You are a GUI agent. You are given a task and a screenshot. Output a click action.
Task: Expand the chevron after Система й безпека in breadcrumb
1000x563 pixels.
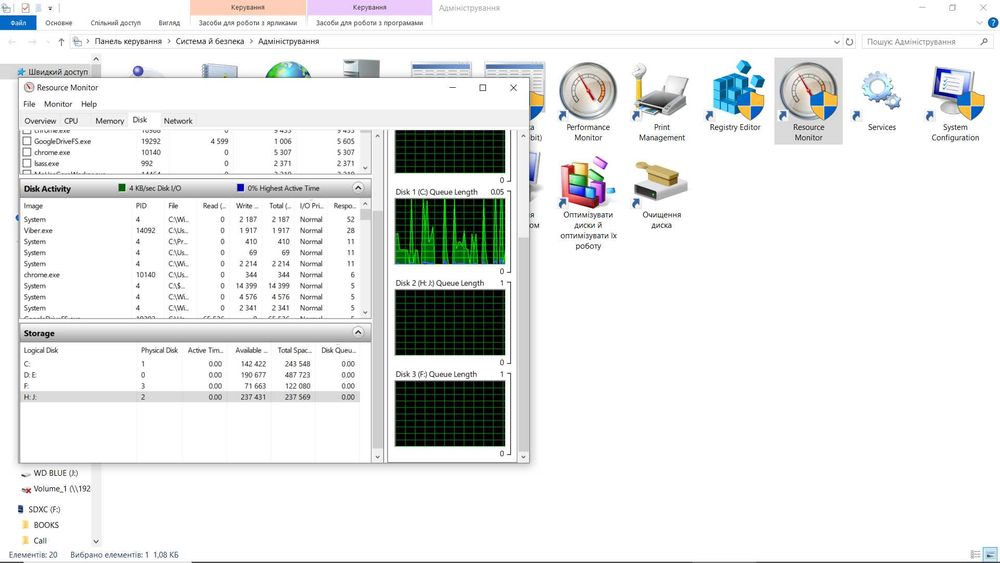251,41
